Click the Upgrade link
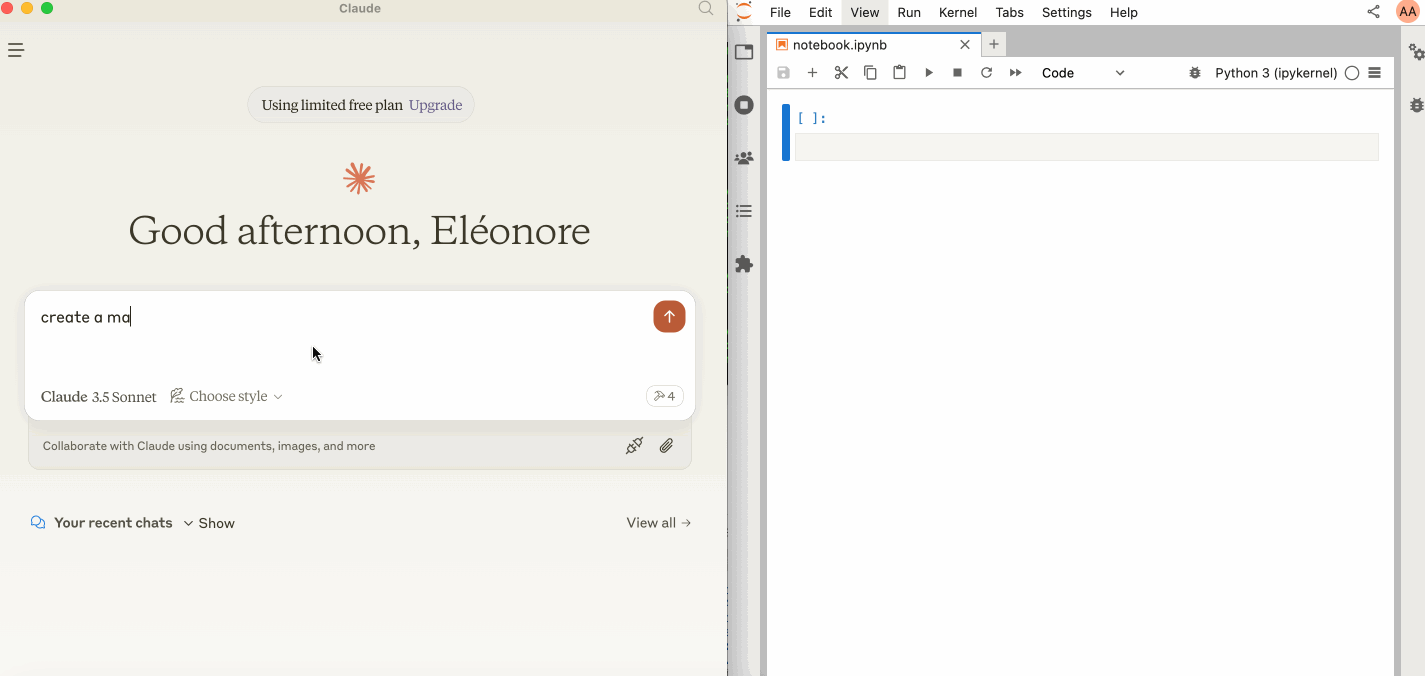This screenshot has height=676, width=1425. point(435,105)
